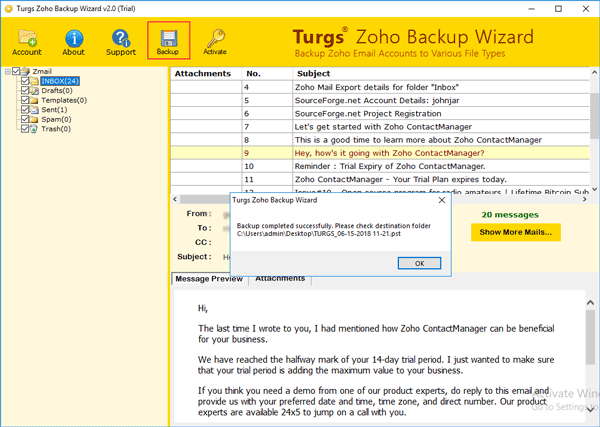Uncheck the Spam(0) checkbox
Screen dimensions: 600x427
point(25,119)
